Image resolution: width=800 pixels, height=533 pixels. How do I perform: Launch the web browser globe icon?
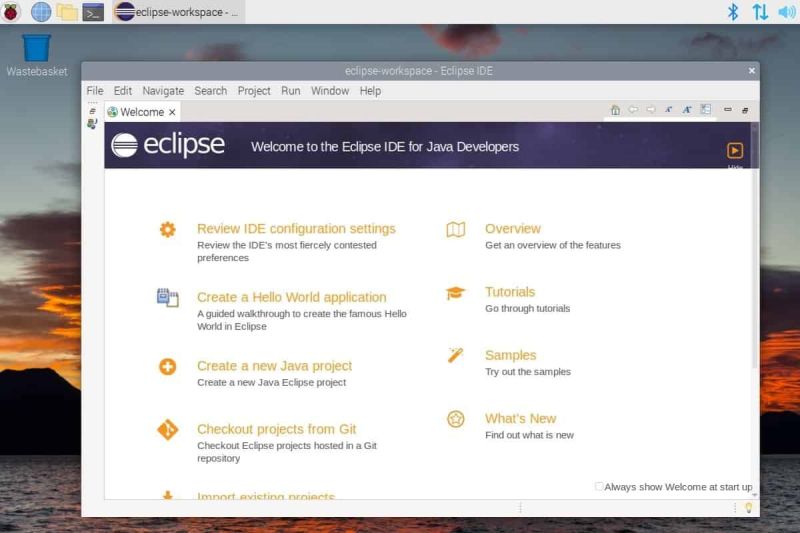41,12
